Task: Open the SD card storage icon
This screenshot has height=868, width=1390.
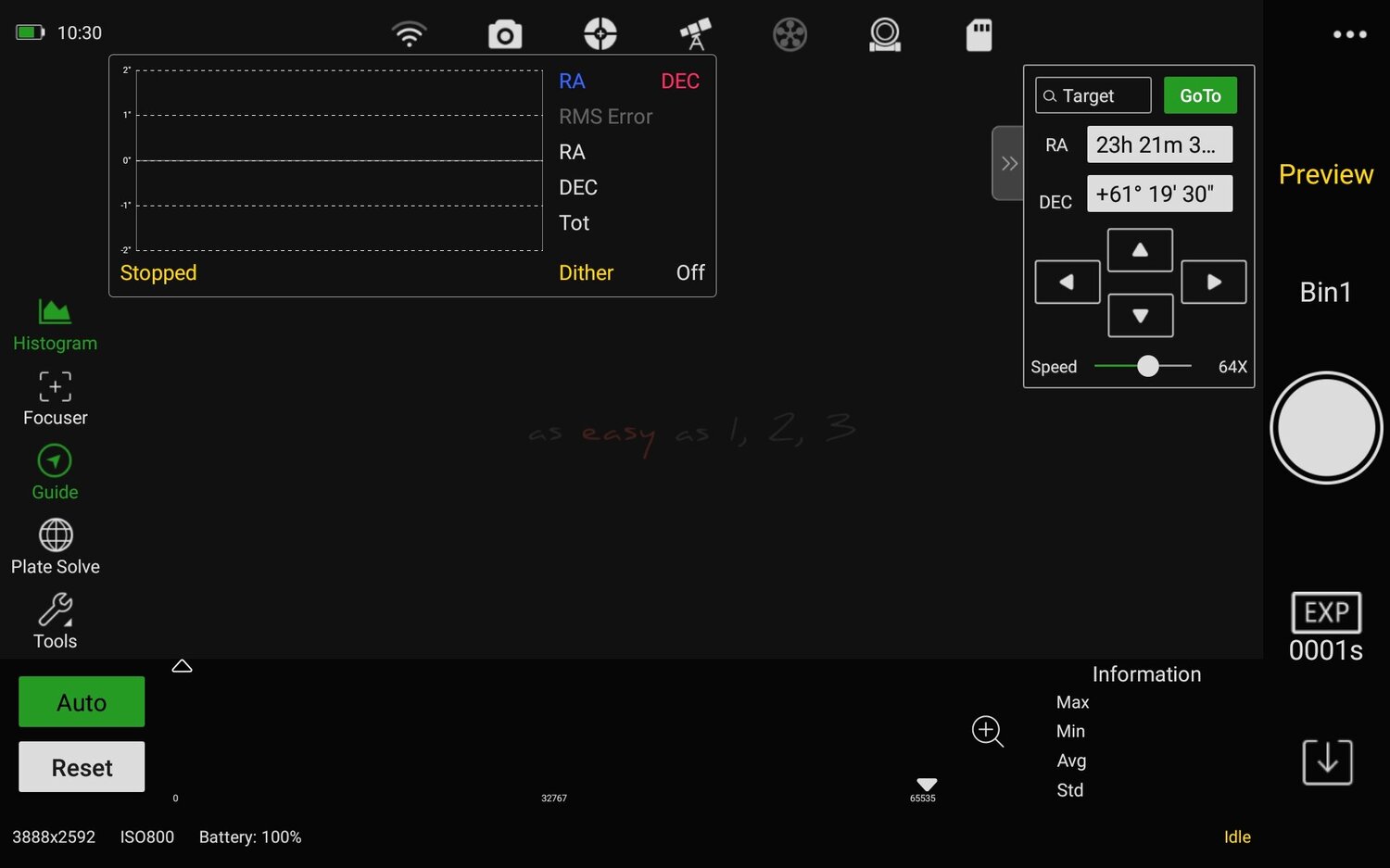Action: click(x=979, y=33)
